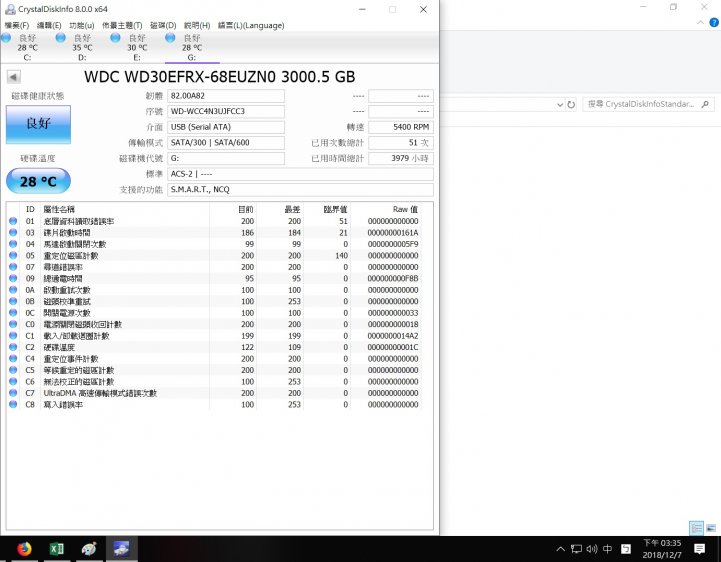Viewport: 721px width, 562px height.
Task: Click the IME mode icon beside 中 indicator
Action: [x=626, y=549]
